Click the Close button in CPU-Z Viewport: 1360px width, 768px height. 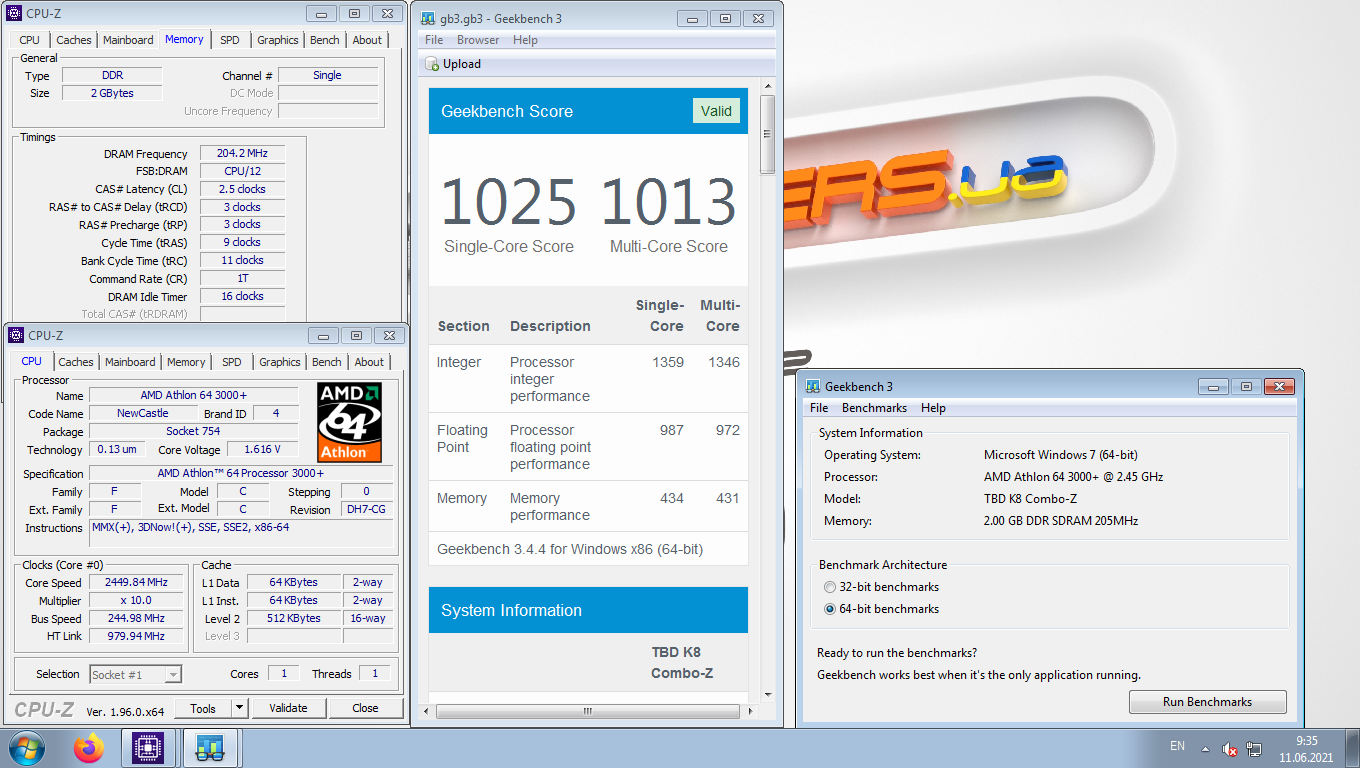click(365, 708)
